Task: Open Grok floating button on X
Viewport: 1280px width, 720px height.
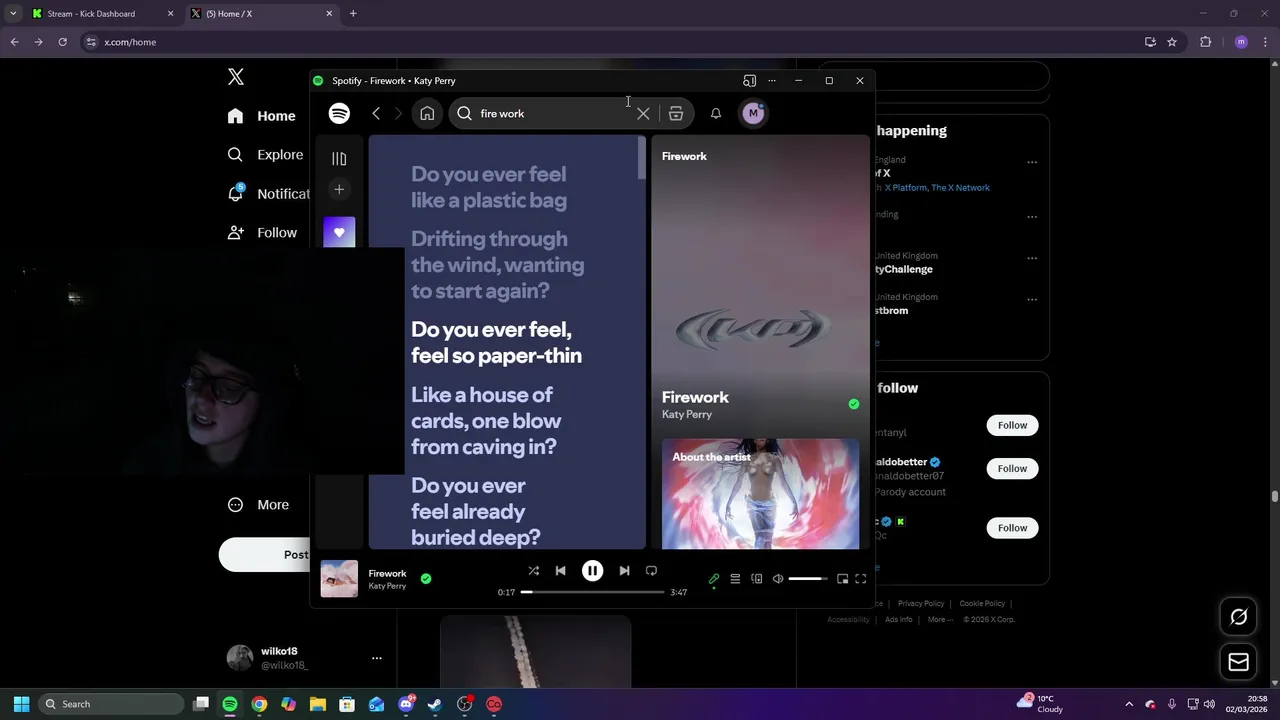Action: pos(1238,617)
